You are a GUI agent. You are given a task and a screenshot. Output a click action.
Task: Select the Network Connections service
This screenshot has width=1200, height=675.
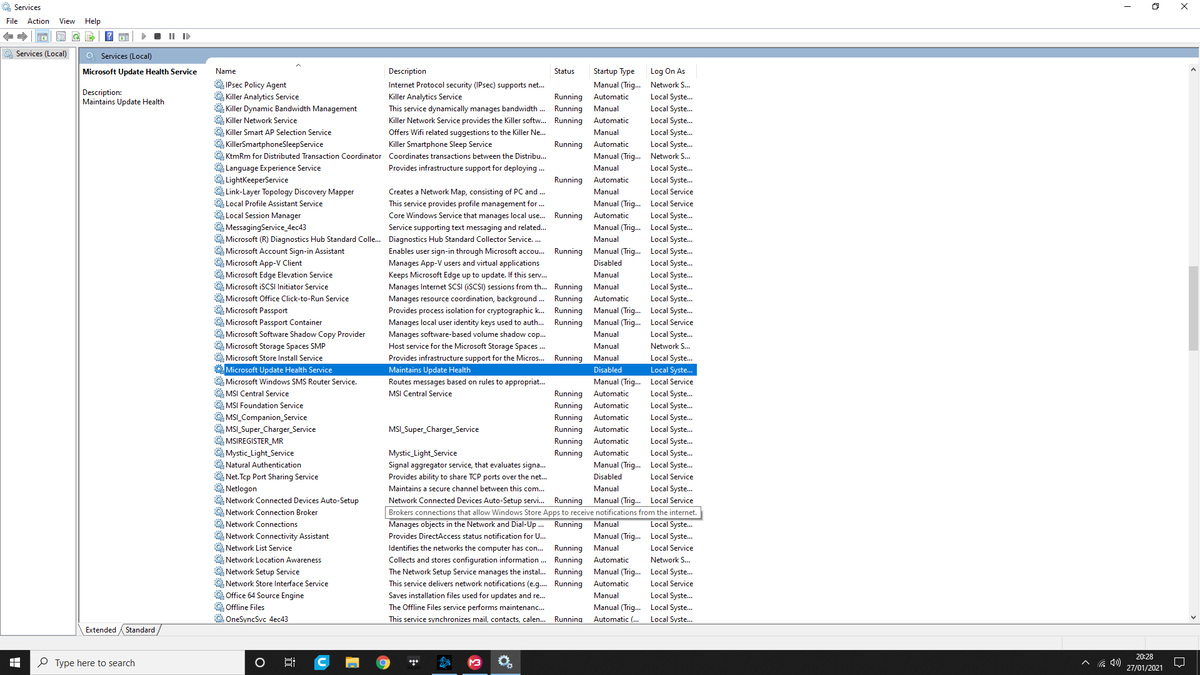point(455,524)
